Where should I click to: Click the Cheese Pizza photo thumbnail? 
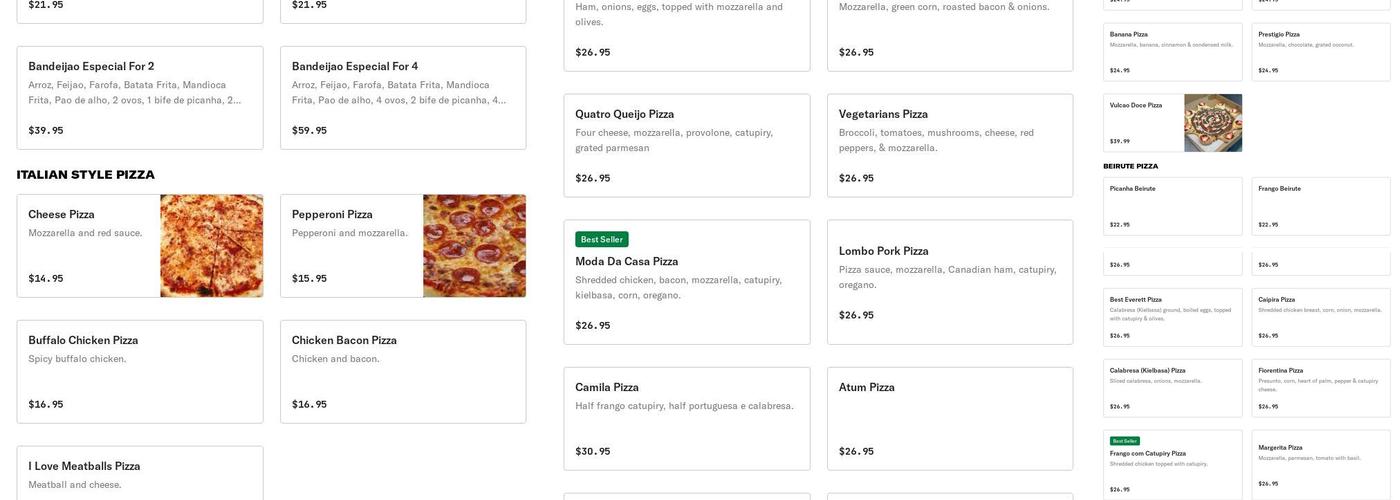(x=211, y=246)
